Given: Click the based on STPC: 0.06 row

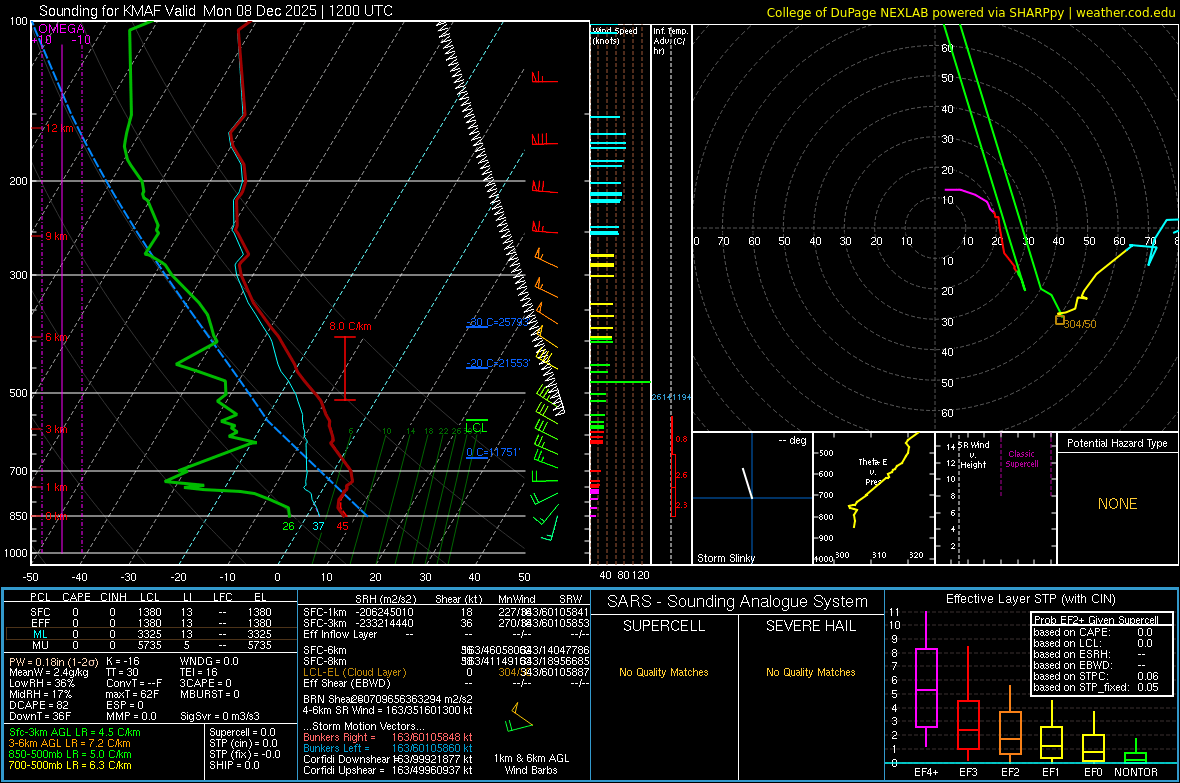Looking at the screenshot, I should 1096,676.
